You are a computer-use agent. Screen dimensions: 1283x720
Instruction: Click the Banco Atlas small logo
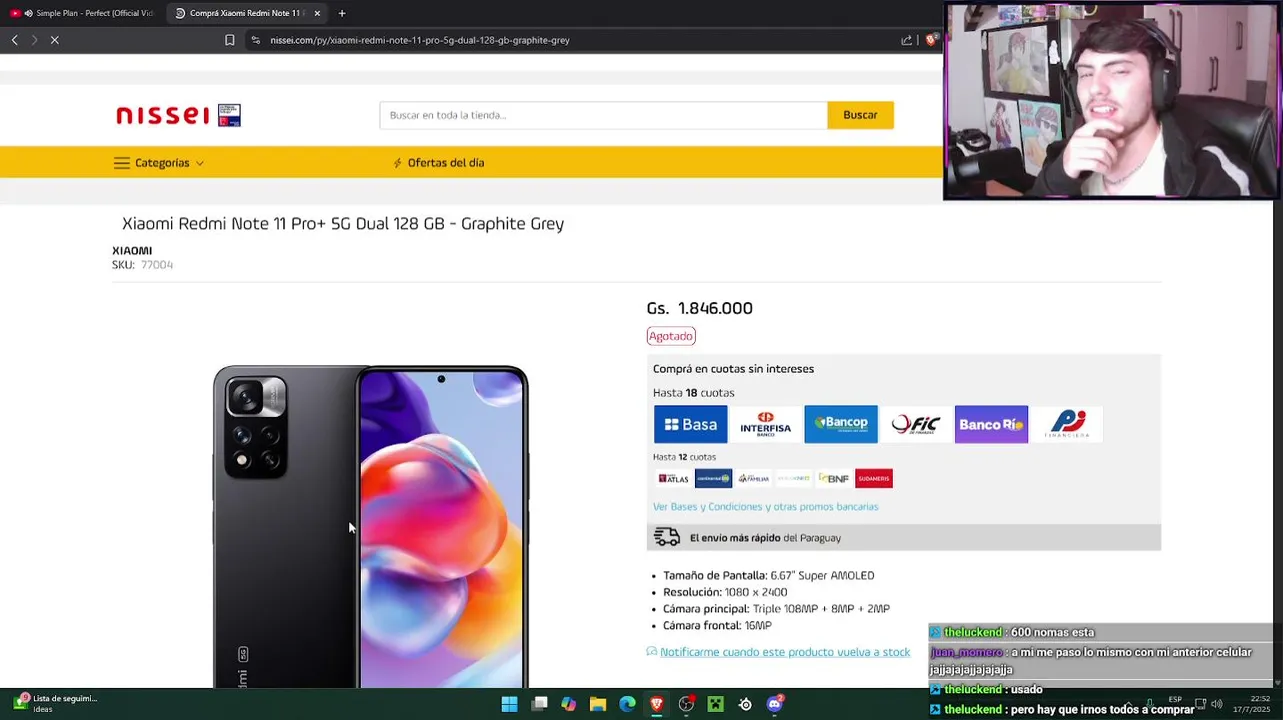(673, 479)
